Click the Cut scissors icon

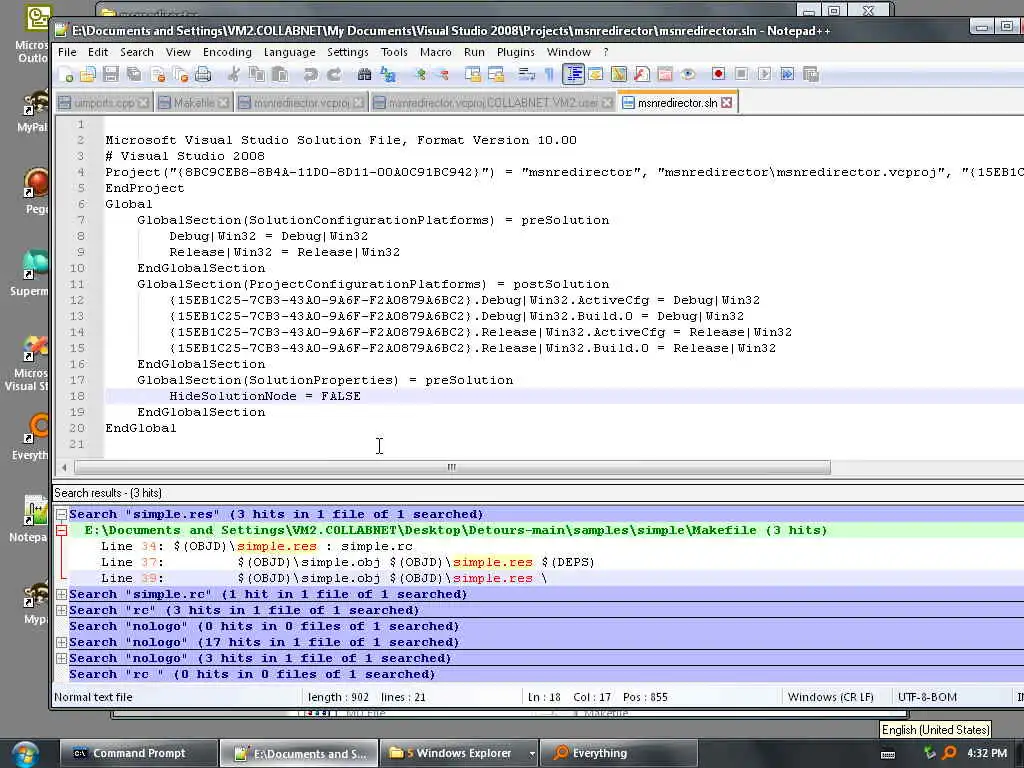tap(233, 74)
